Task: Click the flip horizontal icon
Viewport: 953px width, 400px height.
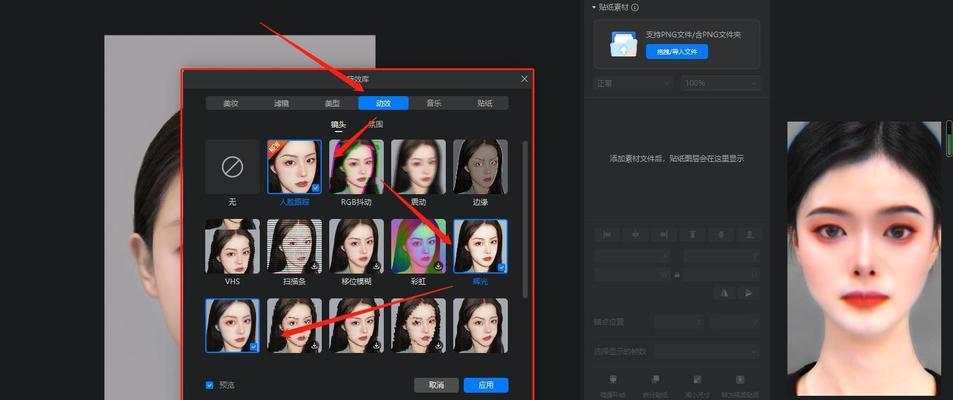Action: tap(724, 293)
